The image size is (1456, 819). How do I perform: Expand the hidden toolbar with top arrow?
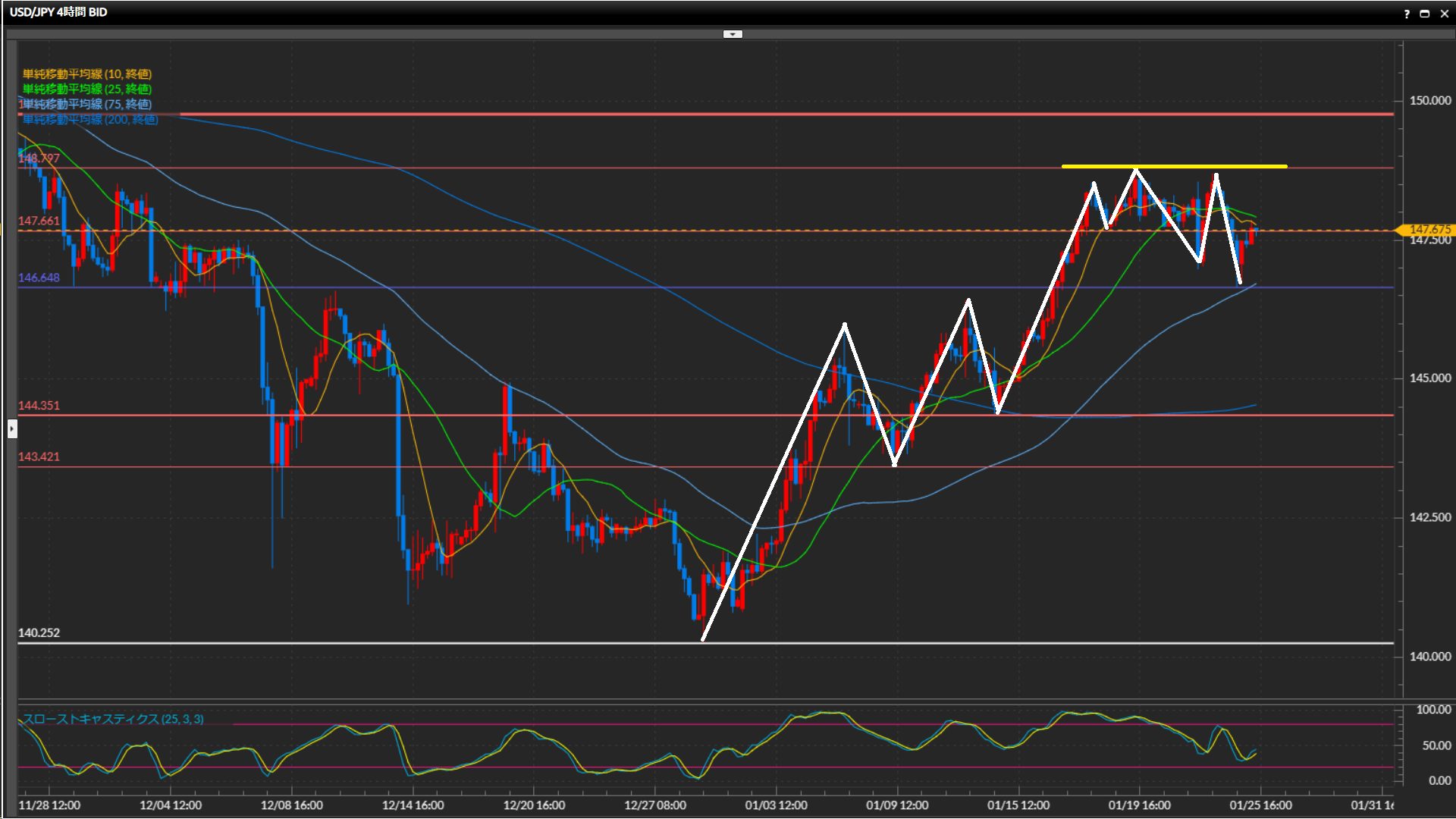point(733,34)
